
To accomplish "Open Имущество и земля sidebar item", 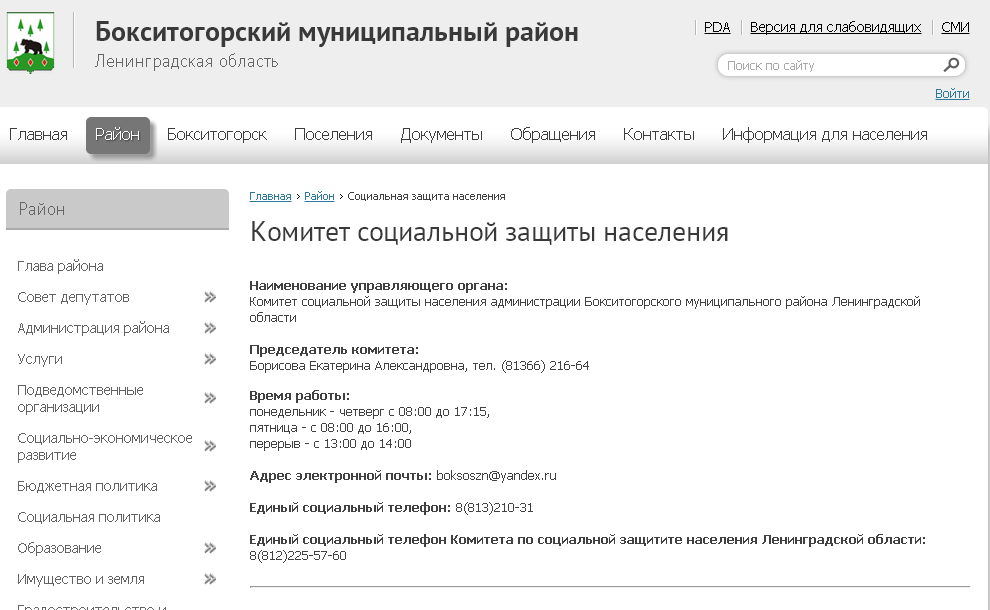I will pos(81,579).
